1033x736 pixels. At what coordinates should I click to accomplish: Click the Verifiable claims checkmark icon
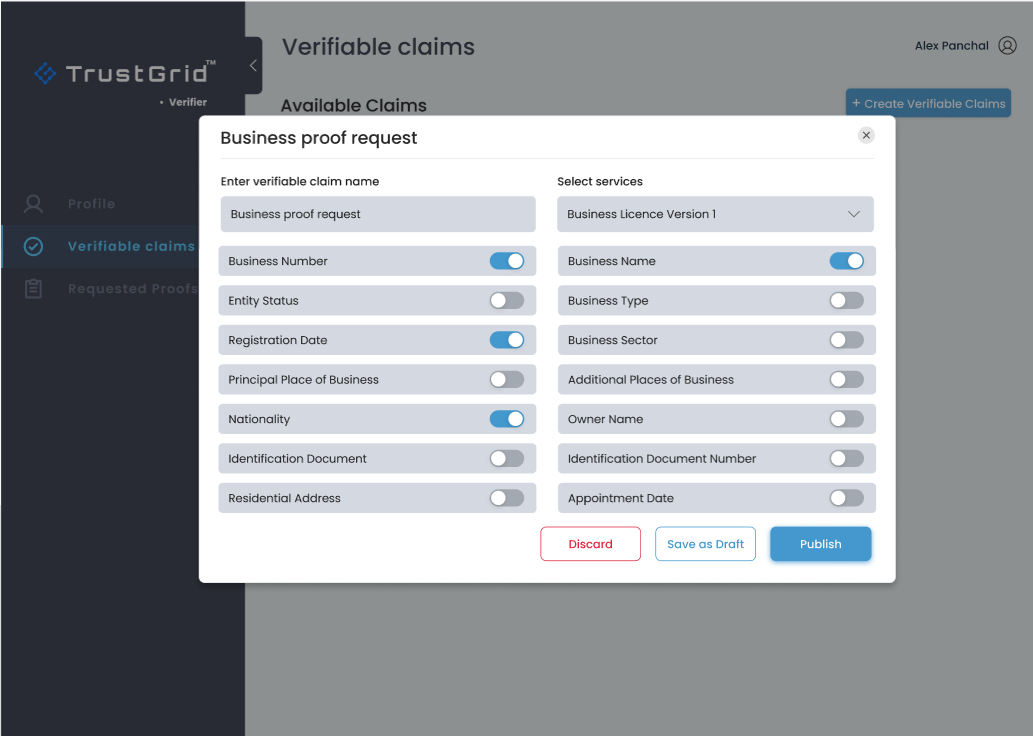[x=34, y=246]
